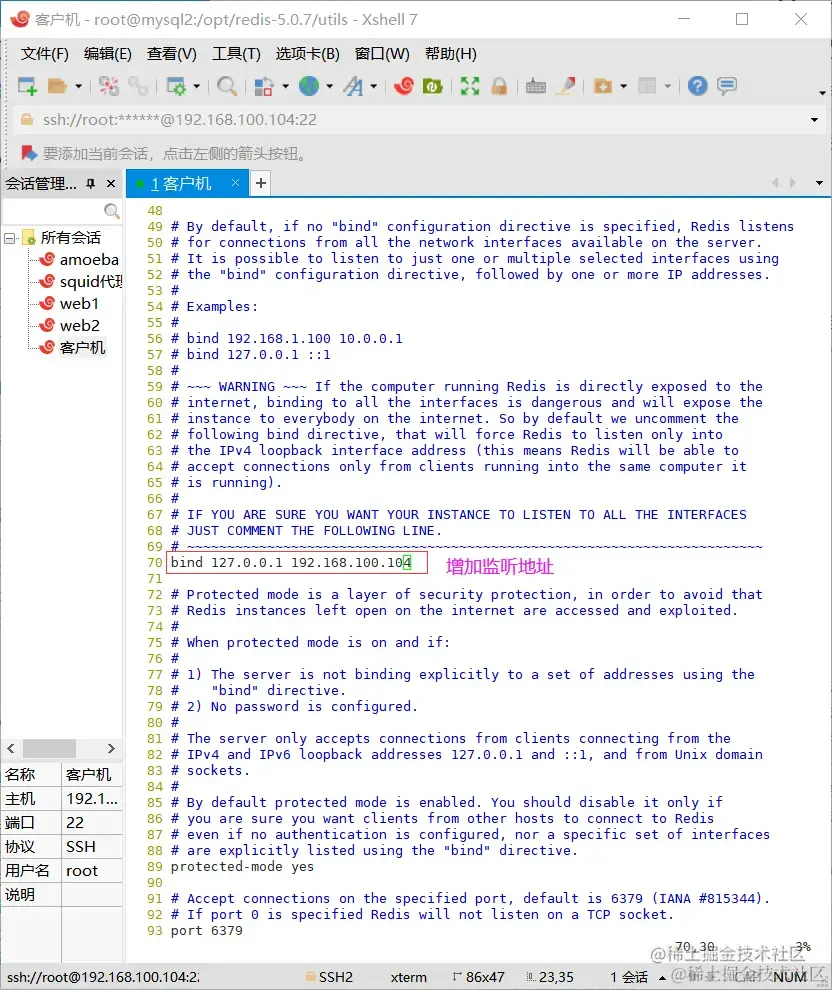Expand the toolbar overflow arrow
This screenshot has width=832, height=990.
(822, 93)
